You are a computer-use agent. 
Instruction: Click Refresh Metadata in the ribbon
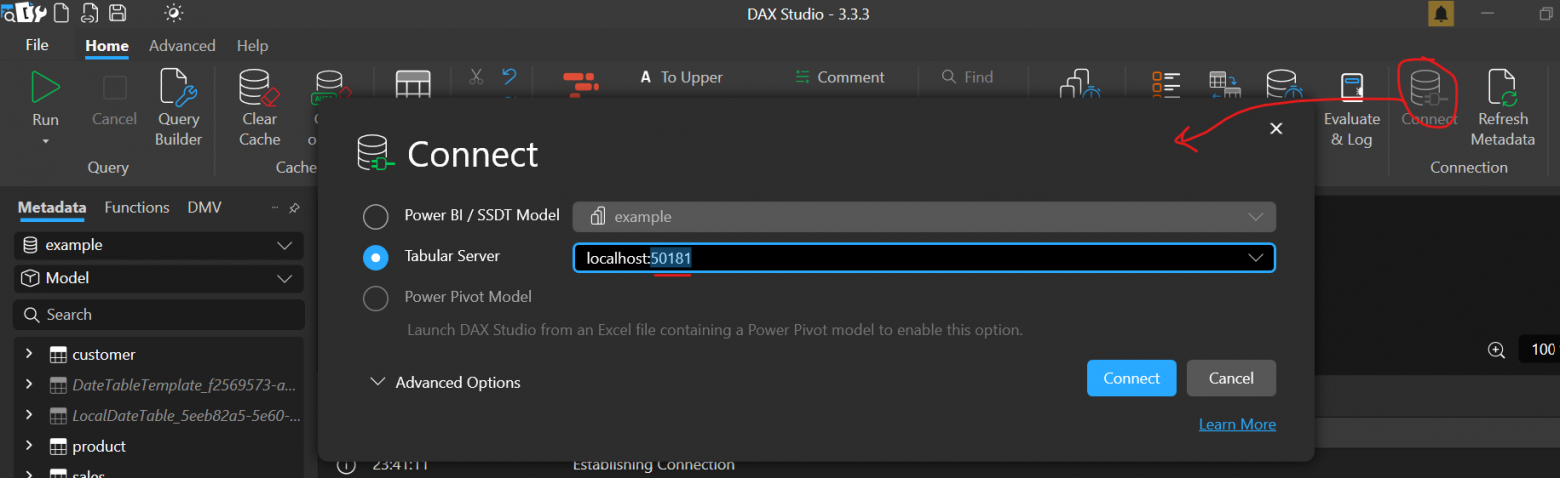pos(1502,90)
